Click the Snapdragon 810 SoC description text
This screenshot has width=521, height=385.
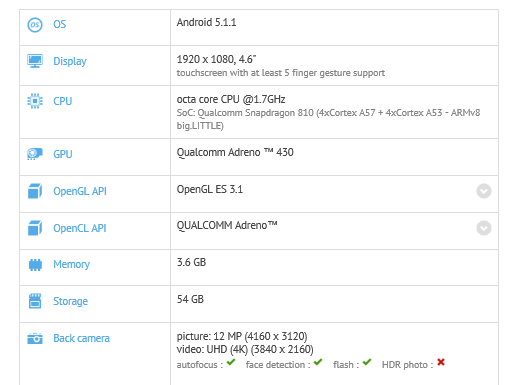click(x=328, y=119)
